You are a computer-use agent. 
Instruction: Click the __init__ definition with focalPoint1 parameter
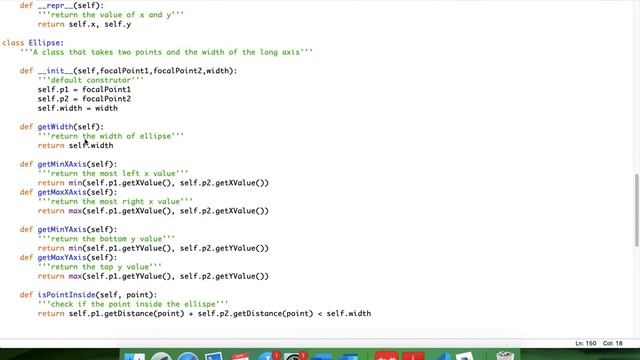pyautogui.click(x=128, y=71)
